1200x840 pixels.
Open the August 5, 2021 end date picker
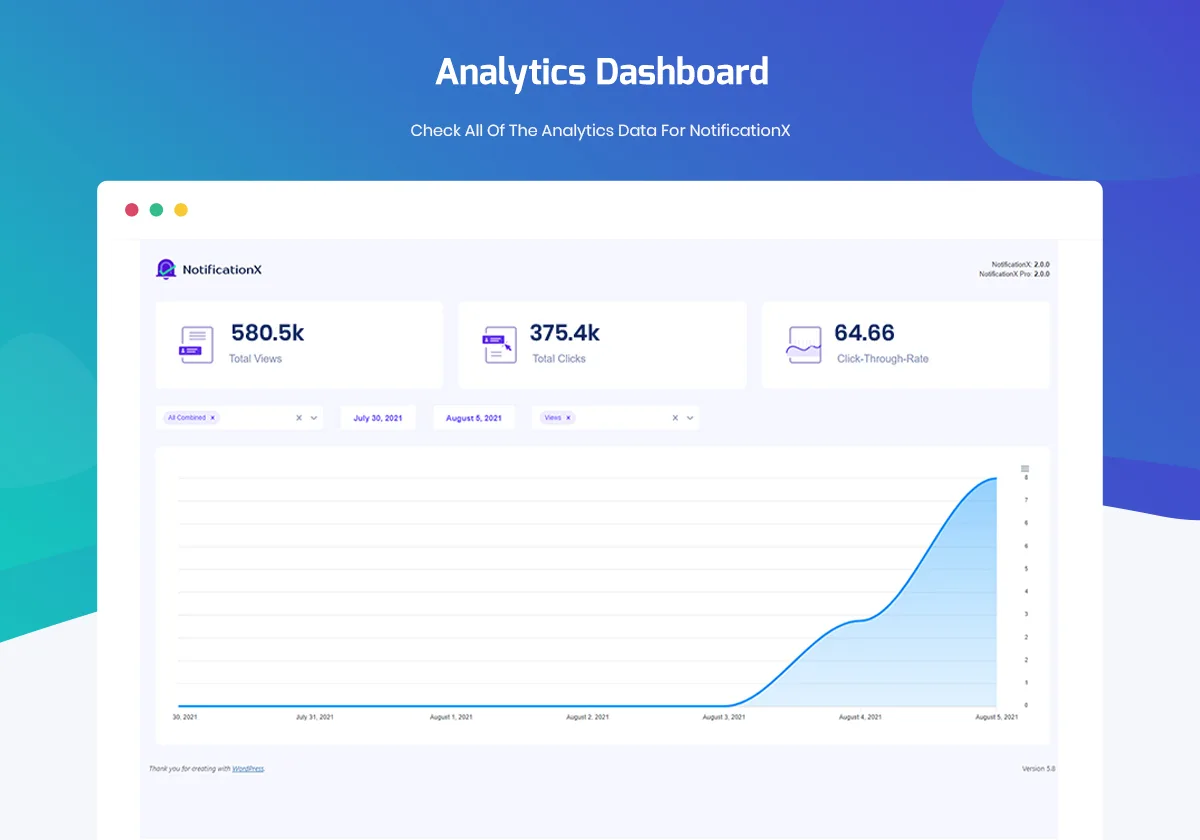point(474,418)
